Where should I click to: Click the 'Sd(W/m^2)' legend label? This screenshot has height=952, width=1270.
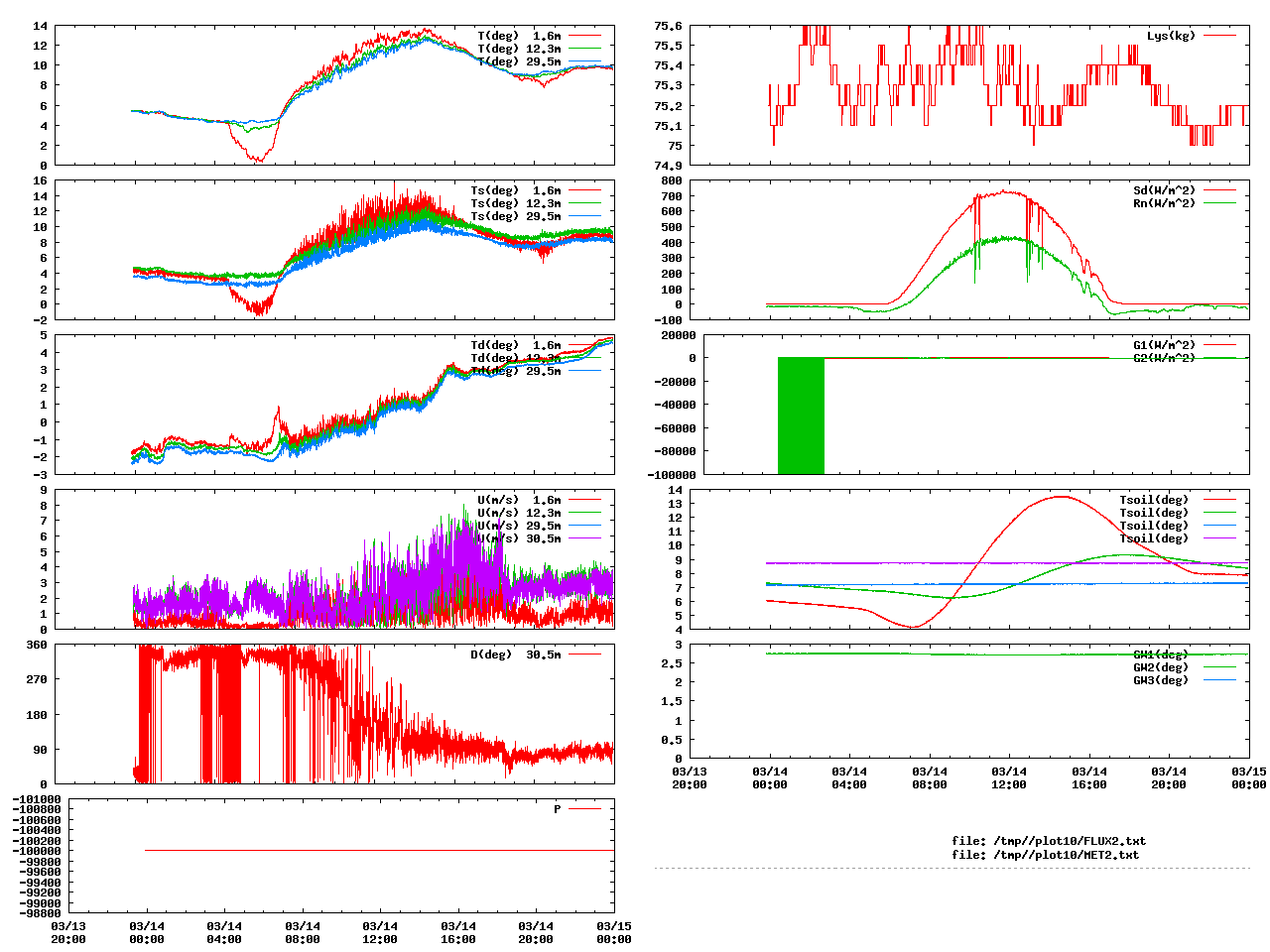(x=1164, y=190)
